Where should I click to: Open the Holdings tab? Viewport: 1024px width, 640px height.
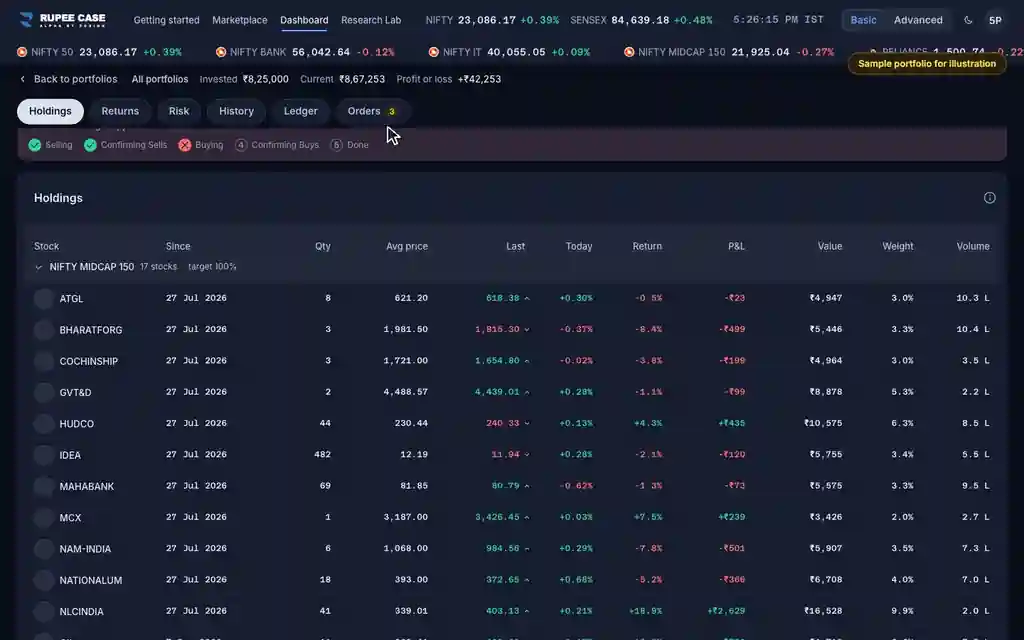coord(50,111)
